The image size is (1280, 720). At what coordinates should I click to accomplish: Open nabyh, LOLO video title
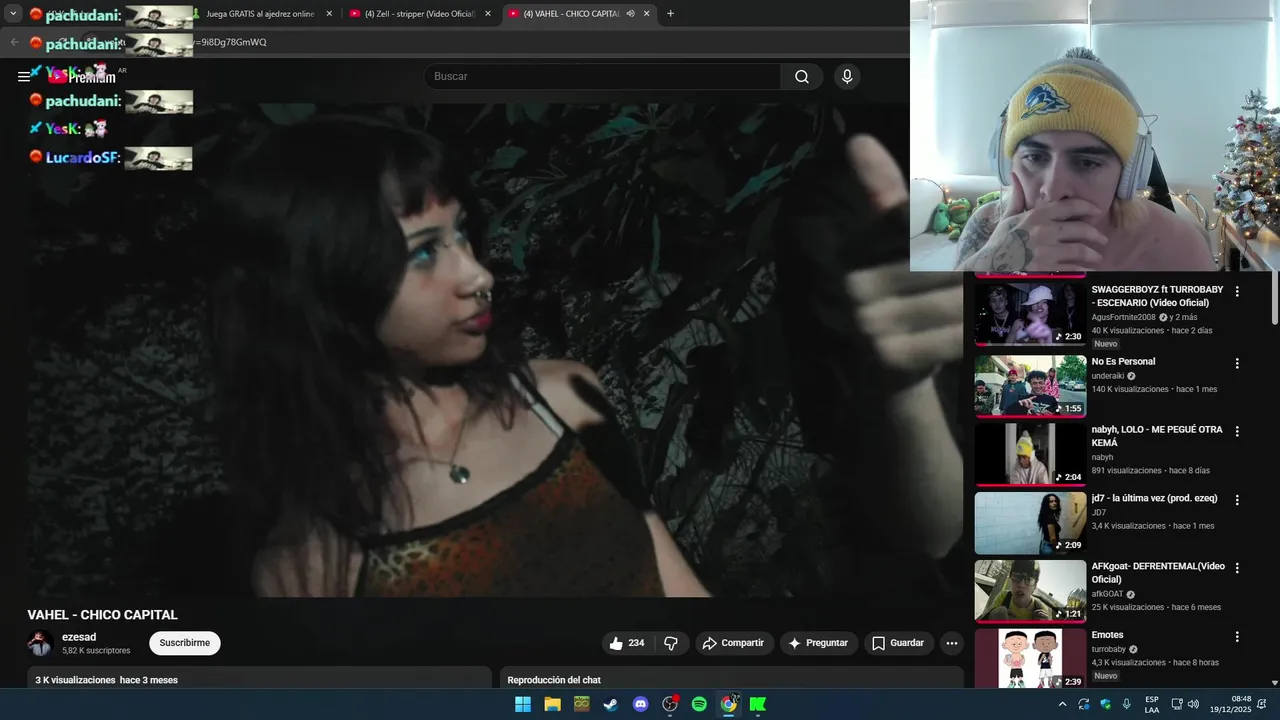pyautogui.click(x=1157, y=436)
